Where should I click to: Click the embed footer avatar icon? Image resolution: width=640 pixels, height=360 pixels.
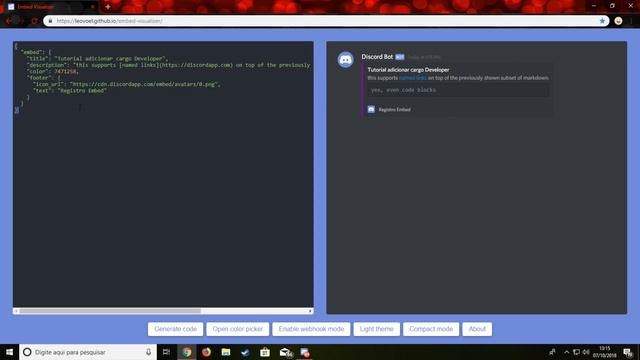(x=371, y=109)
